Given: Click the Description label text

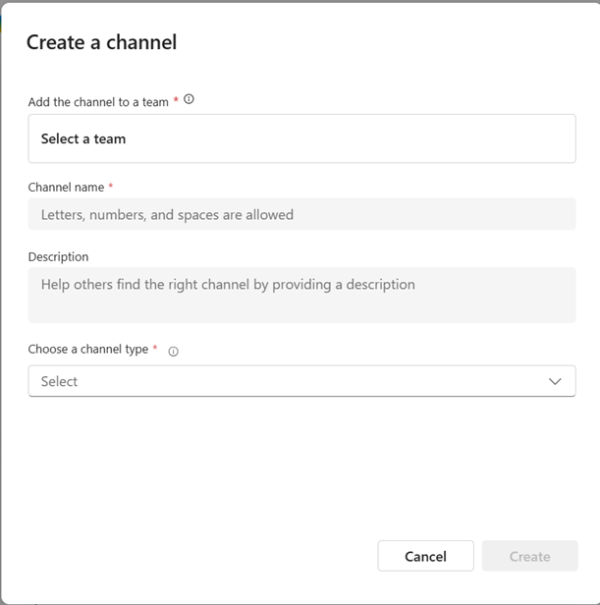Looking at the screenshot, I should [x=58, y=257].
